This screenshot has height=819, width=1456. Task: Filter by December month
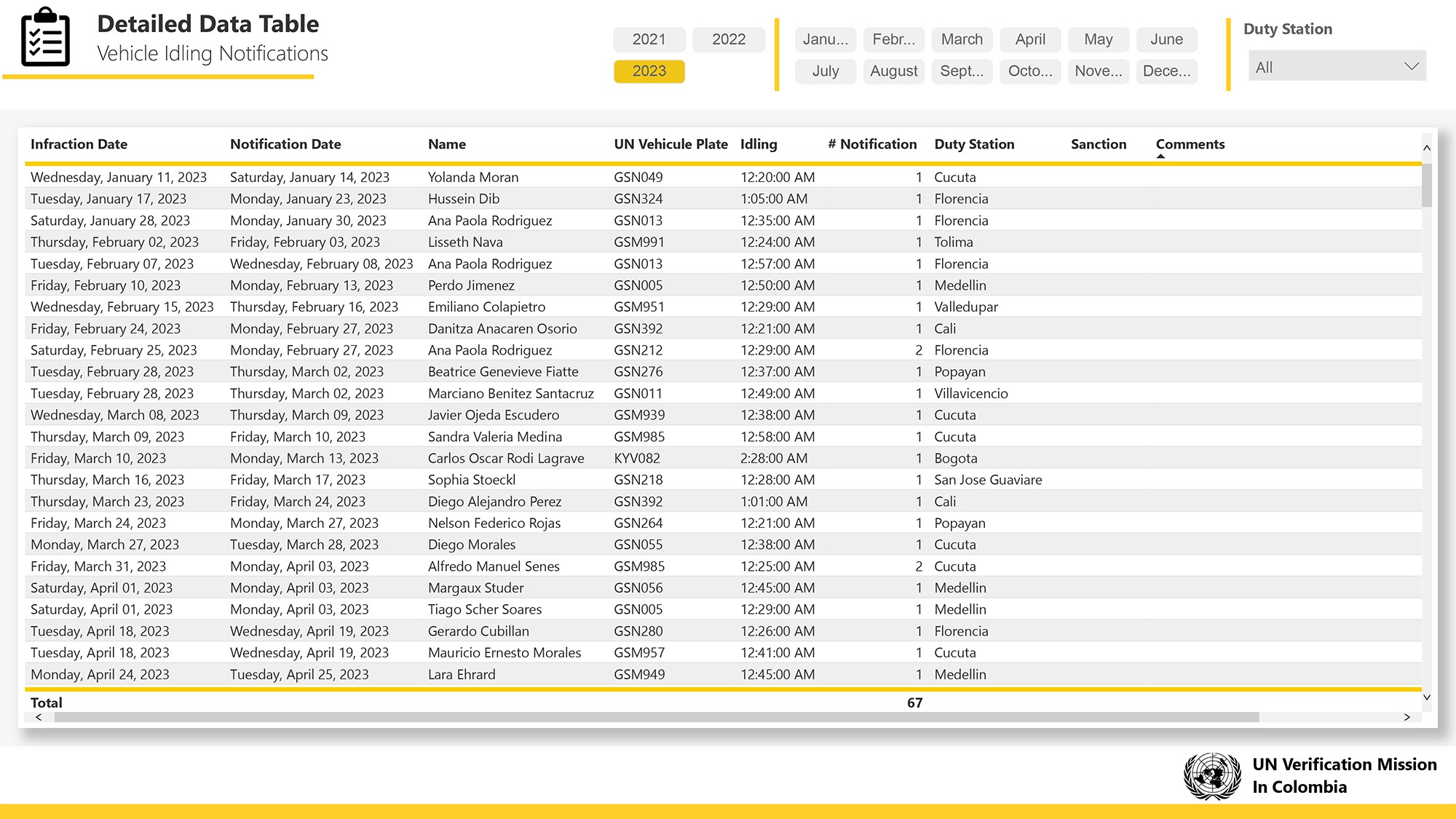[1167, 71]
